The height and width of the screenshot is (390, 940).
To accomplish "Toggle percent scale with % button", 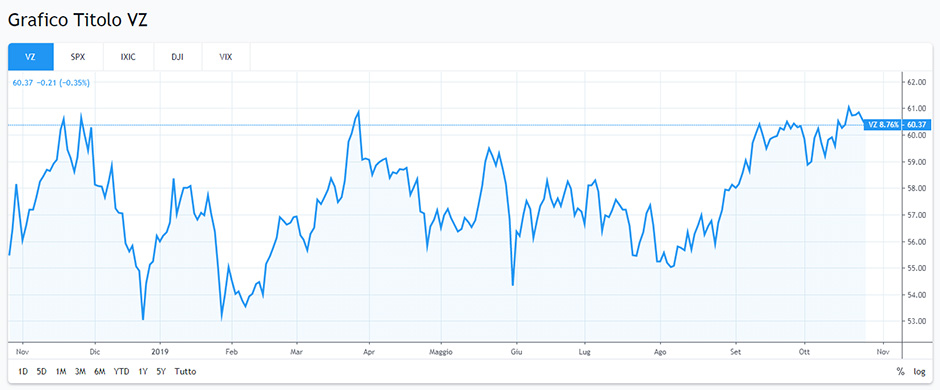I will [900, 371].
